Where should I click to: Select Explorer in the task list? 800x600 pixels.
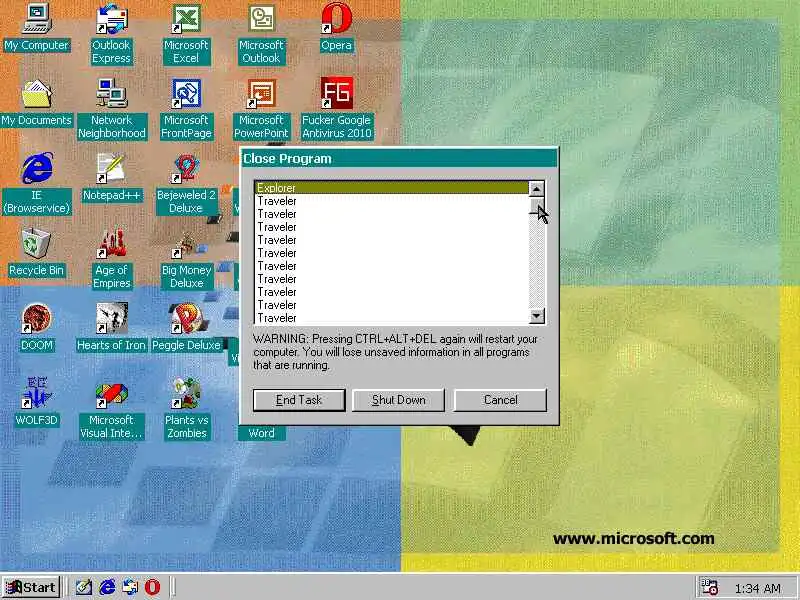(392, 188)
